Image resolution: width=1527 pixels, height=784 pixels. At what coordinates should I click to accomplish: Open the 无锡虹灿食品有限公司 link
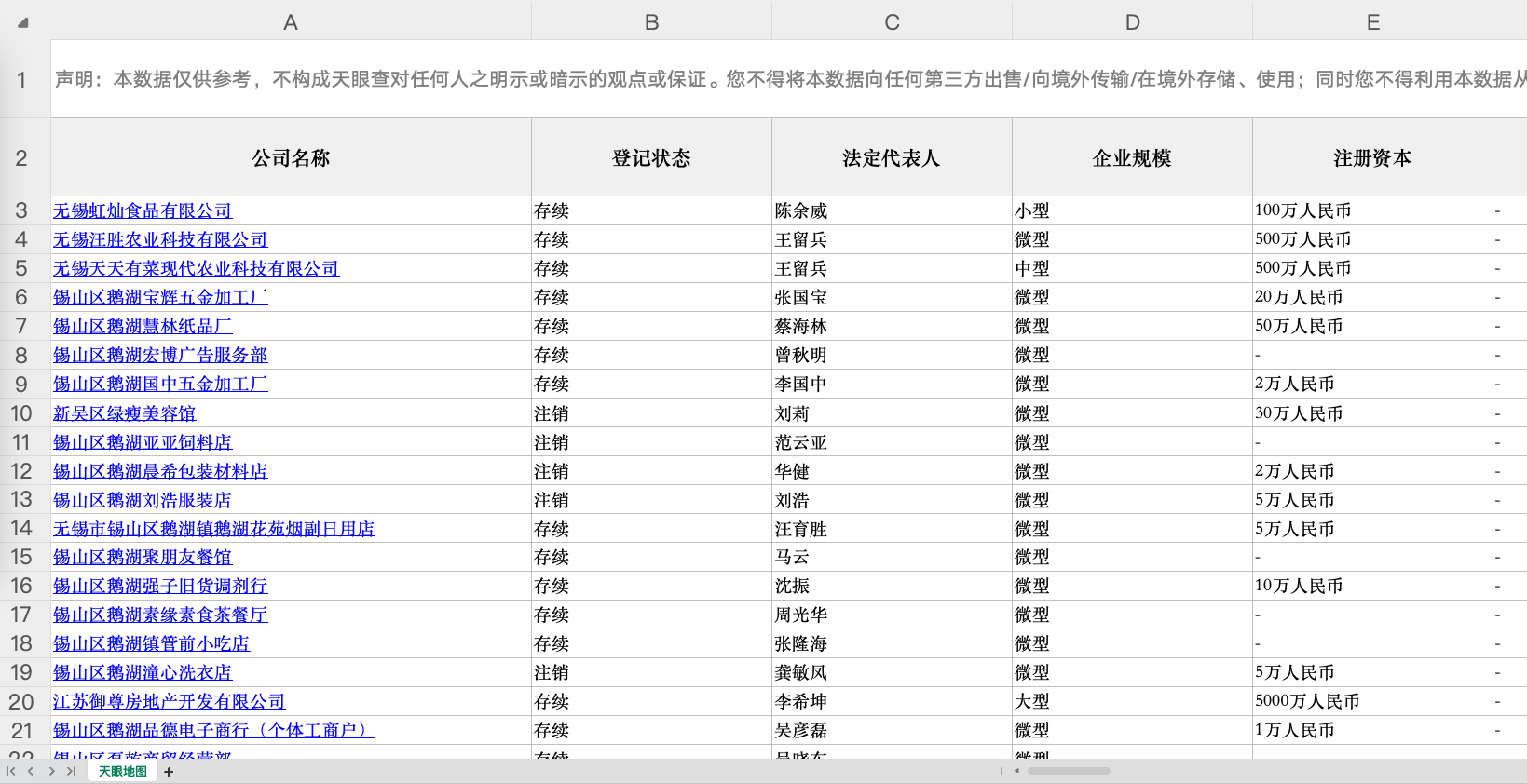[x=143, y=211]
